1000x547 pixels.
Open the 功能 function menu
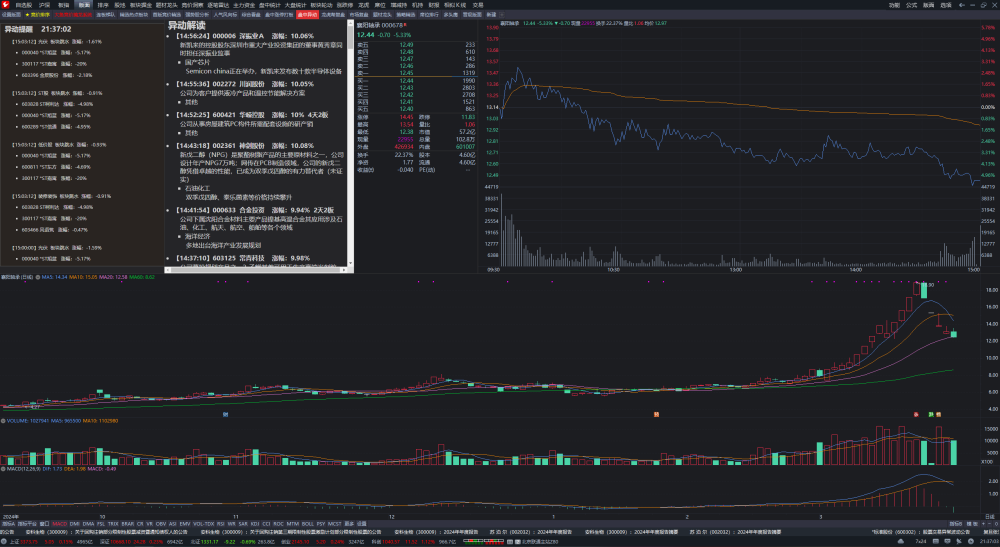pos(894,5)
